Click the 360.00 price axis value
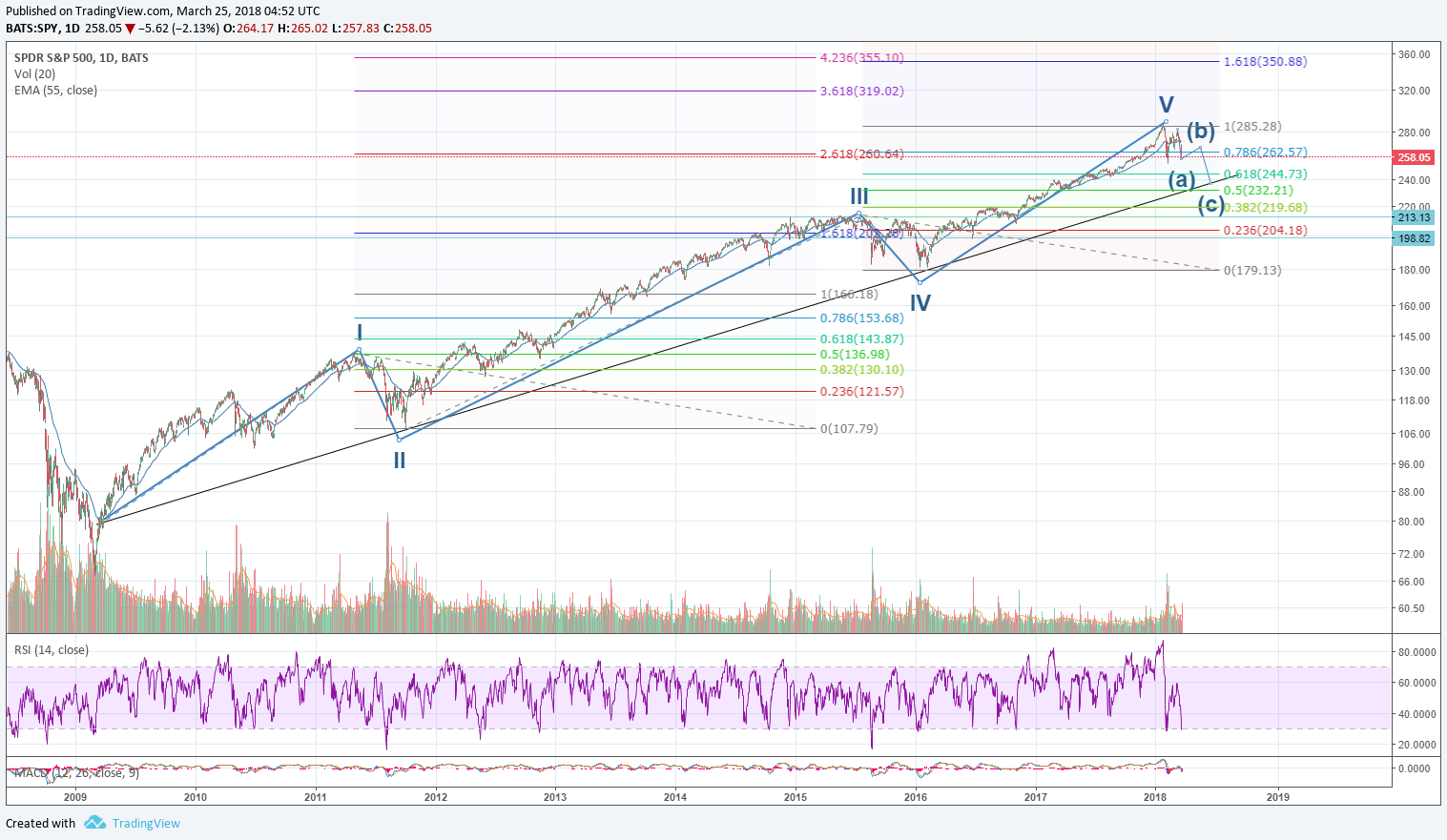The height and width of the screenshot is (840, 1447). tap(1414, 55)
